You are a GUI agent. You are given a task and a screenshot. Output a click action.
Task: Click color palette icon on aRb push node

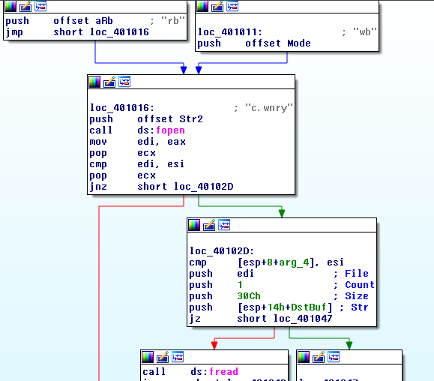point(10,6)
